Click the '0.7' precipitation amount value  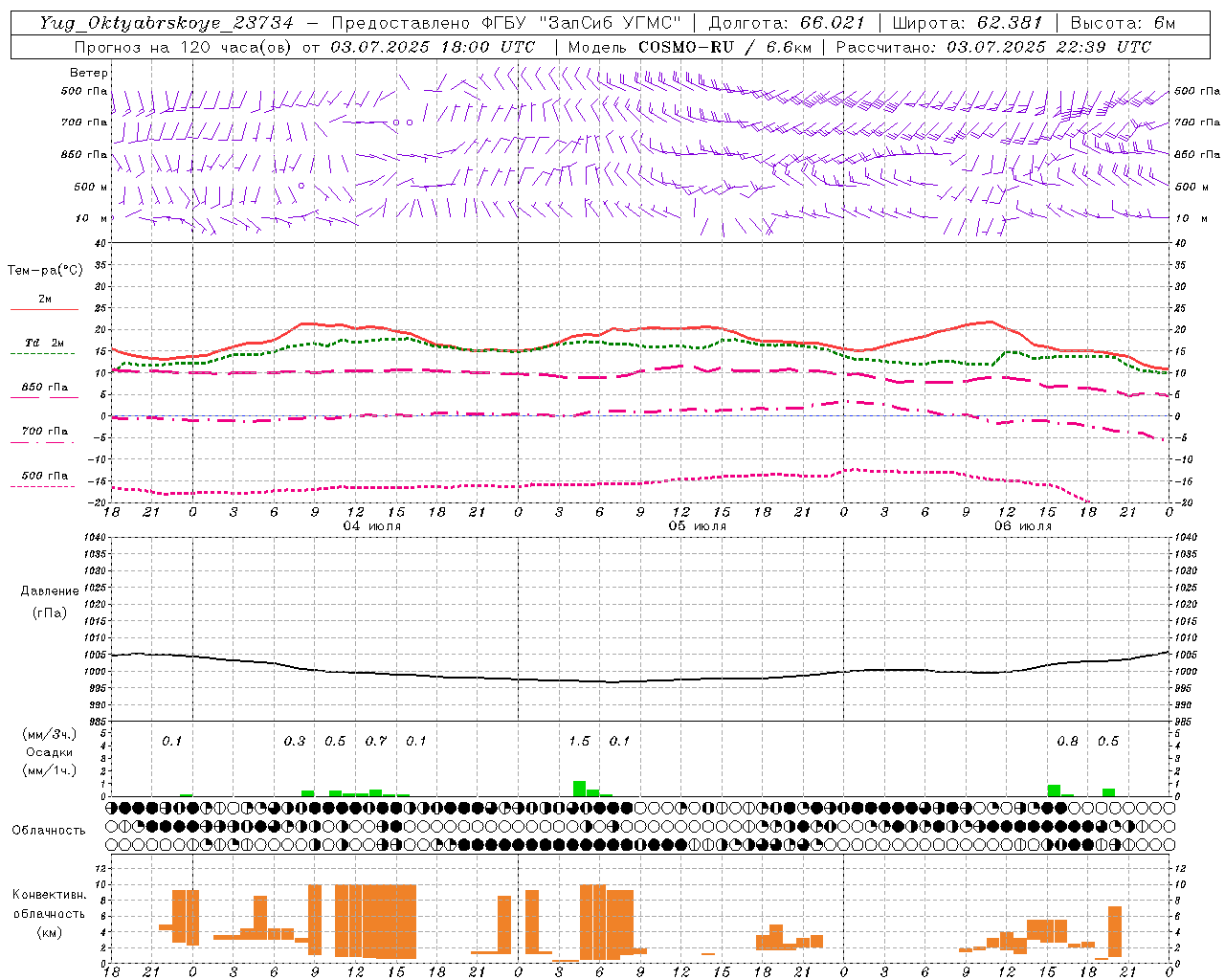click(376, 742)
